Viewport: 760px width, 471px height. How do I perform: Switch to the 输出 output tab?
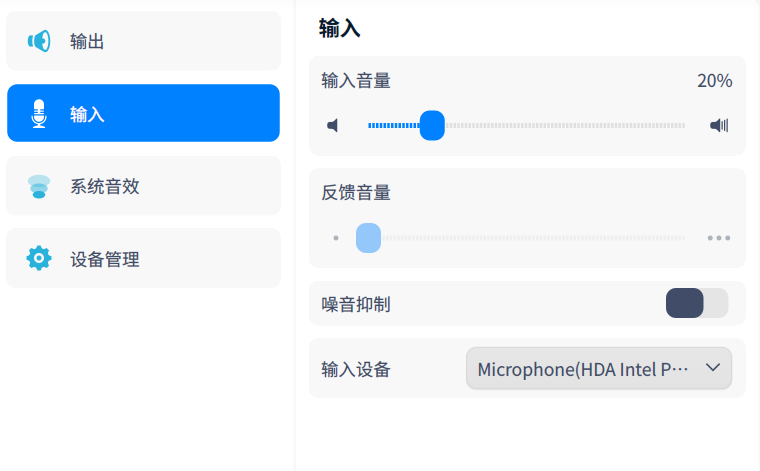143,41
